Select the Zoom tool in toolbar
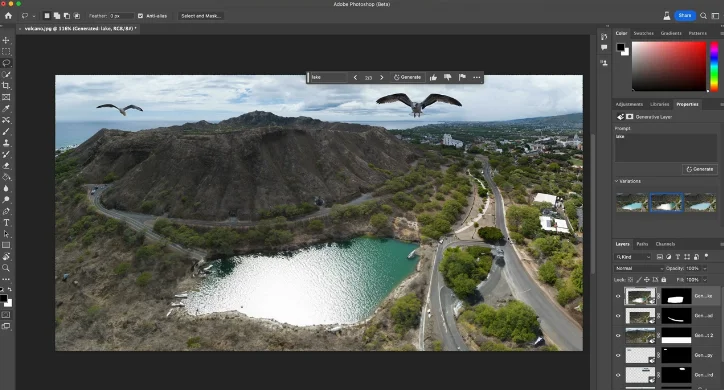 (6, 268)
